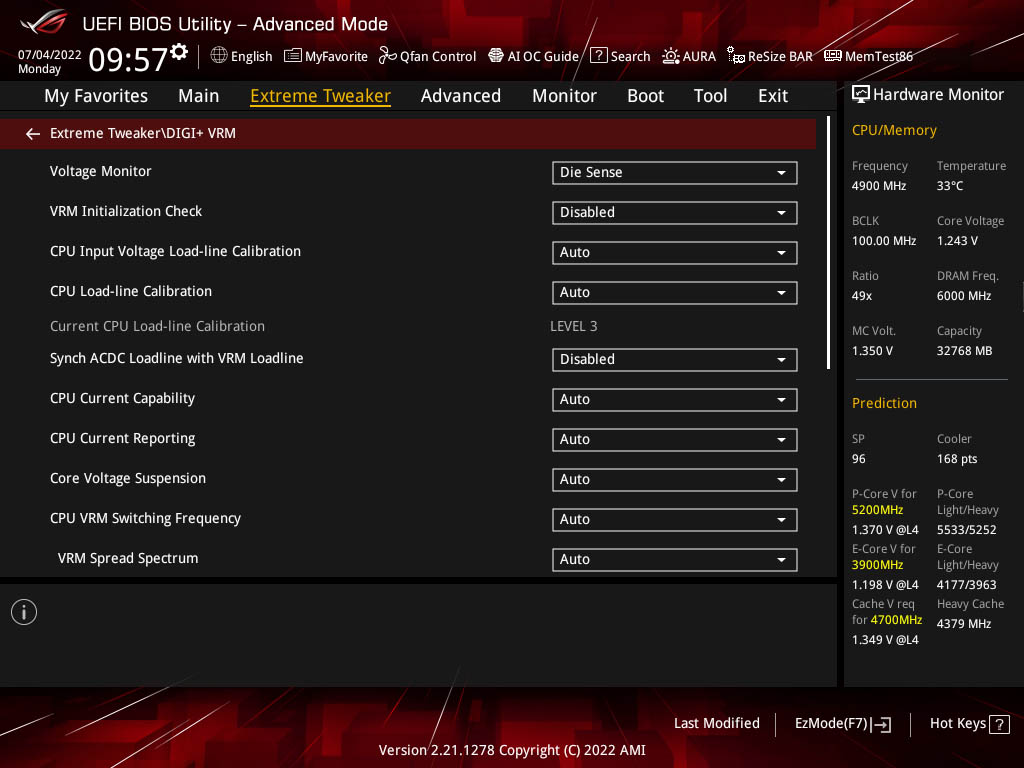Image resolution: width=1024 pixels, height=768 pixels.
Task: Select CPU Current Capability label
Action: click(122, 398)
